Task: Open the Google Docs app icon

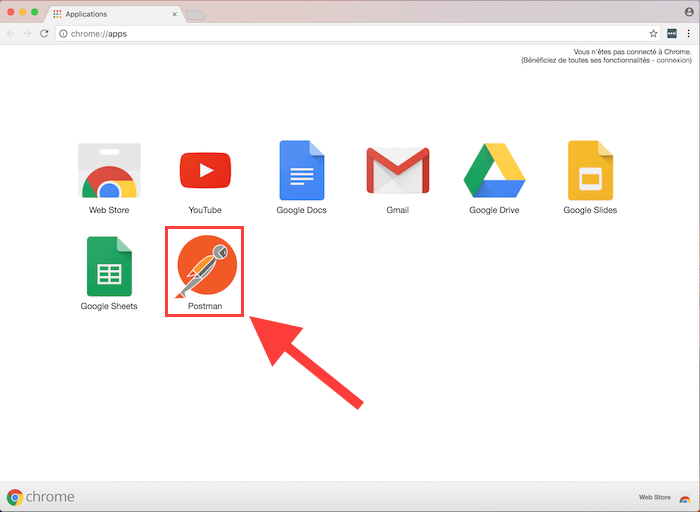Action: click(x=302, y=171)
